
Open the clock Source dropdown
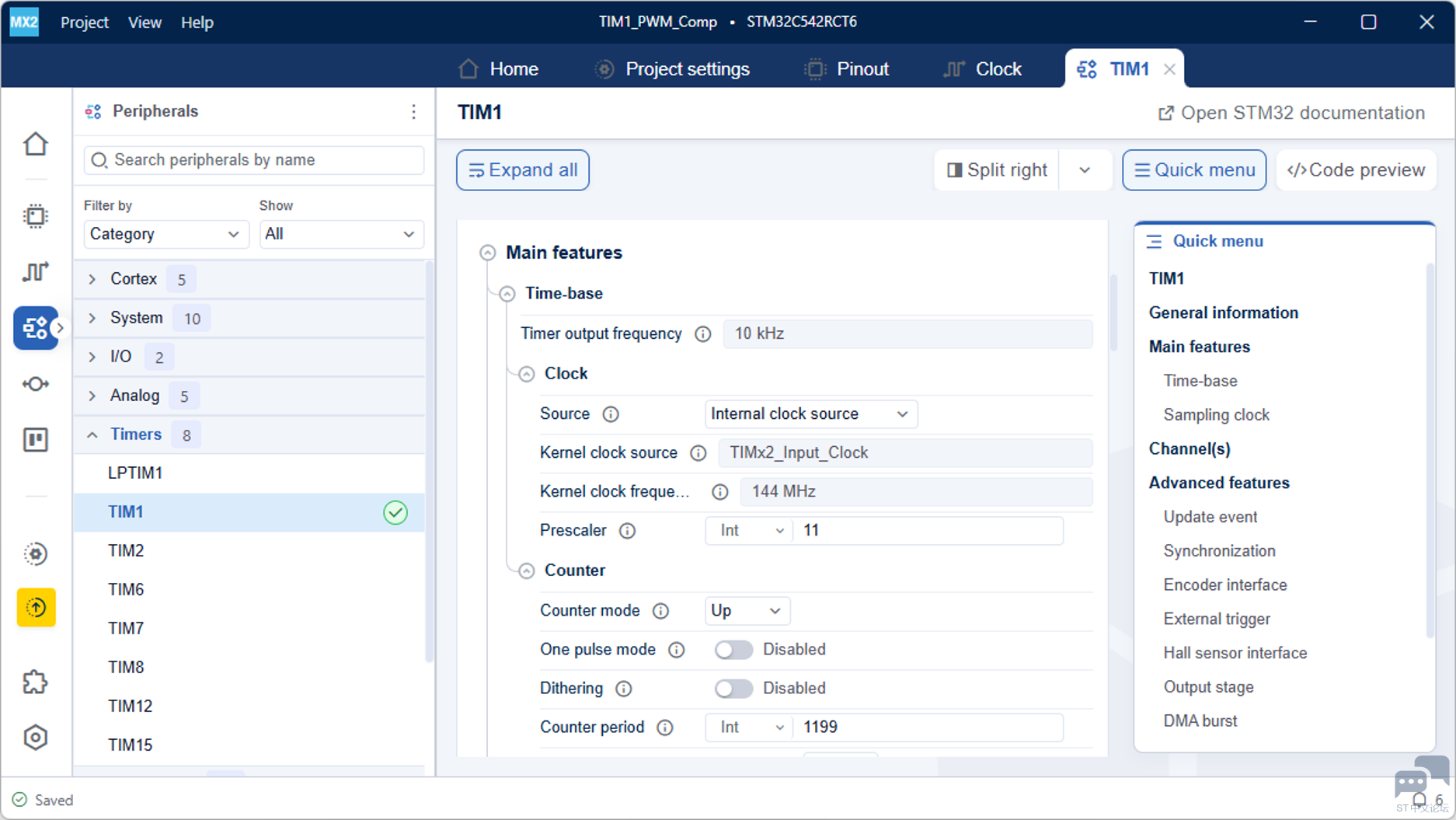(811, 414)
